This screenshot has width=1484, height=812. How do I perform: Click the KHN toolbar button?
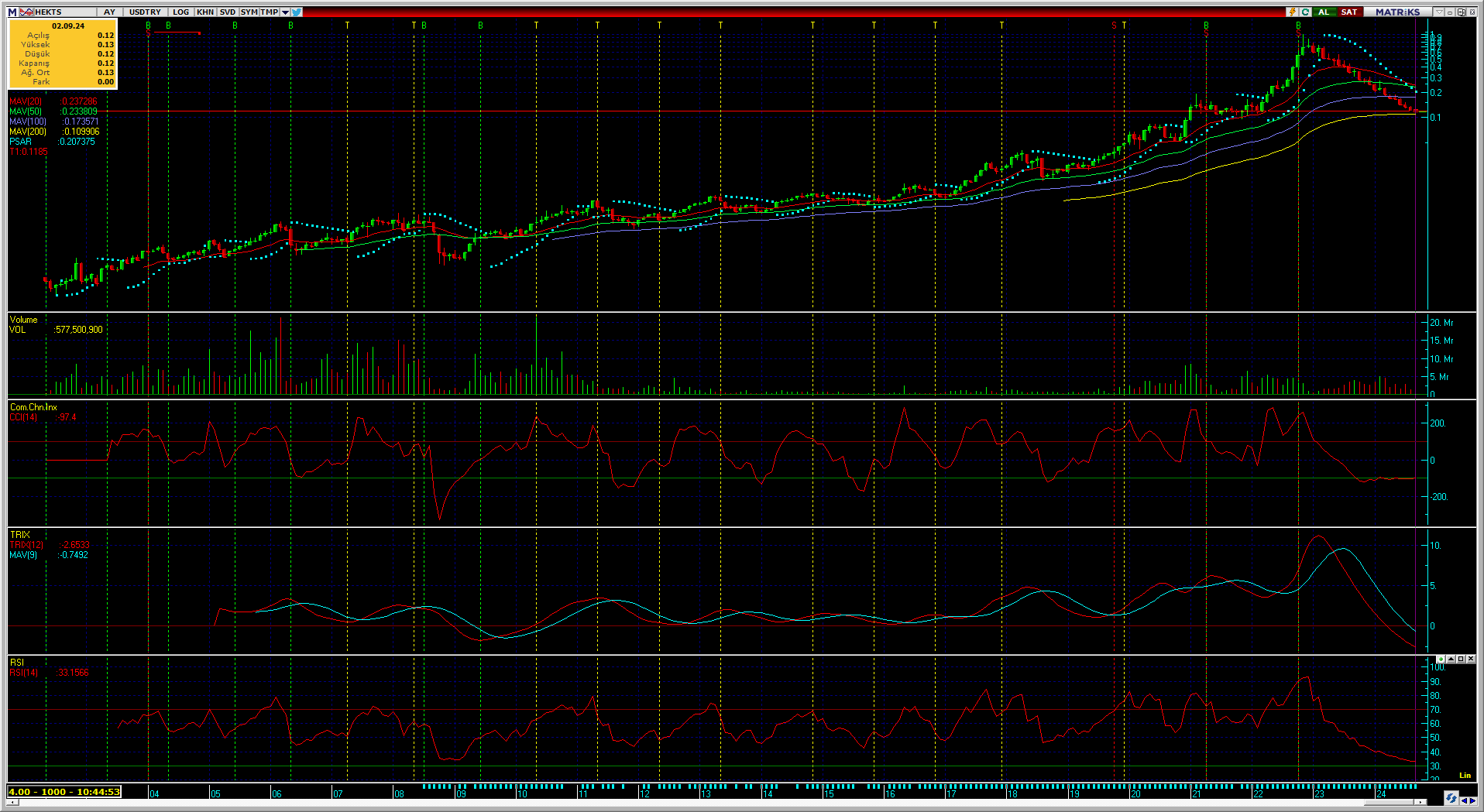point(205,12)
